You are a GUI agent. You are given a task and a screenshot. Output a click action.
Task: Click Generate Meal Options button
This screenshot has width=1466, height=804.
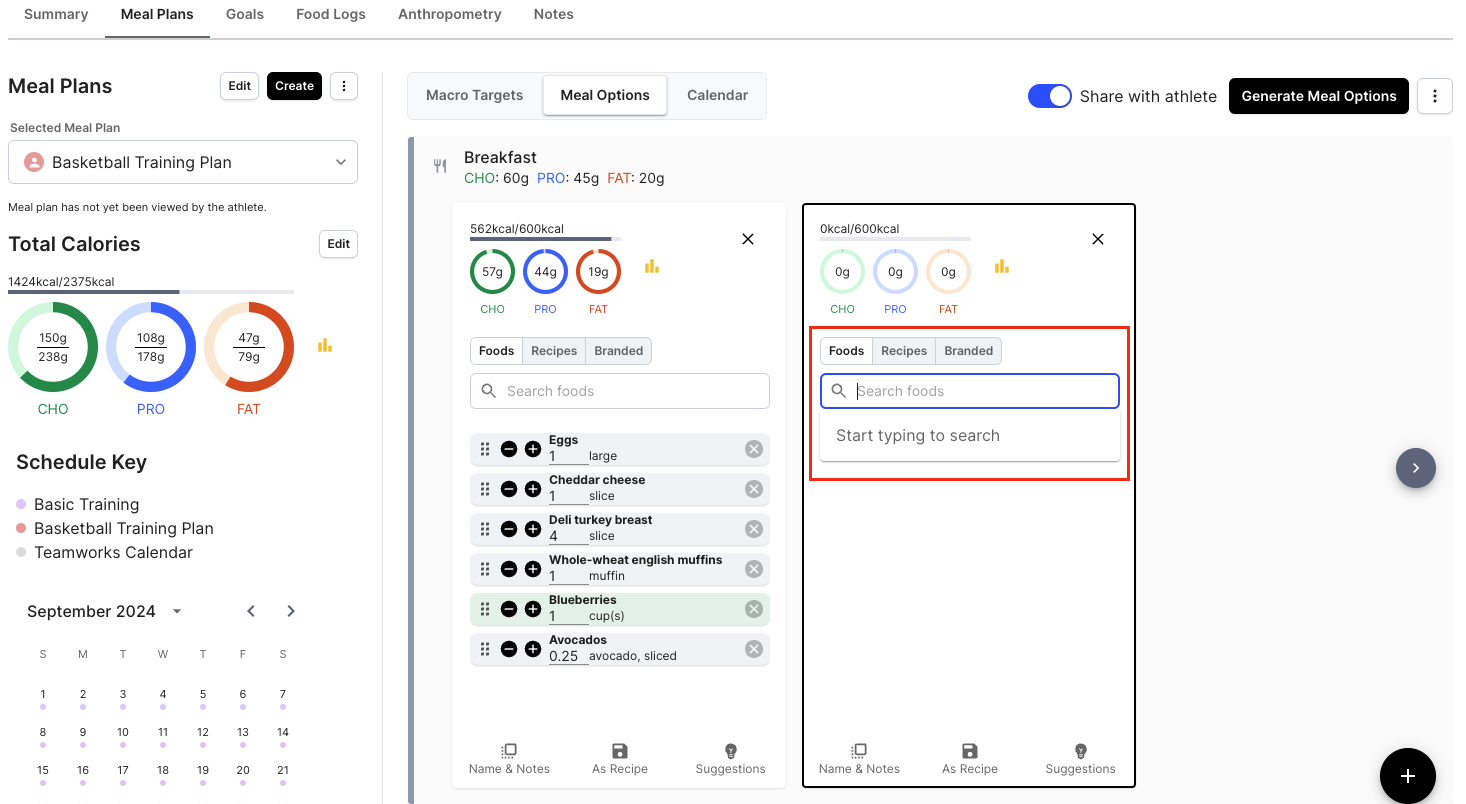click(1319, 96)
